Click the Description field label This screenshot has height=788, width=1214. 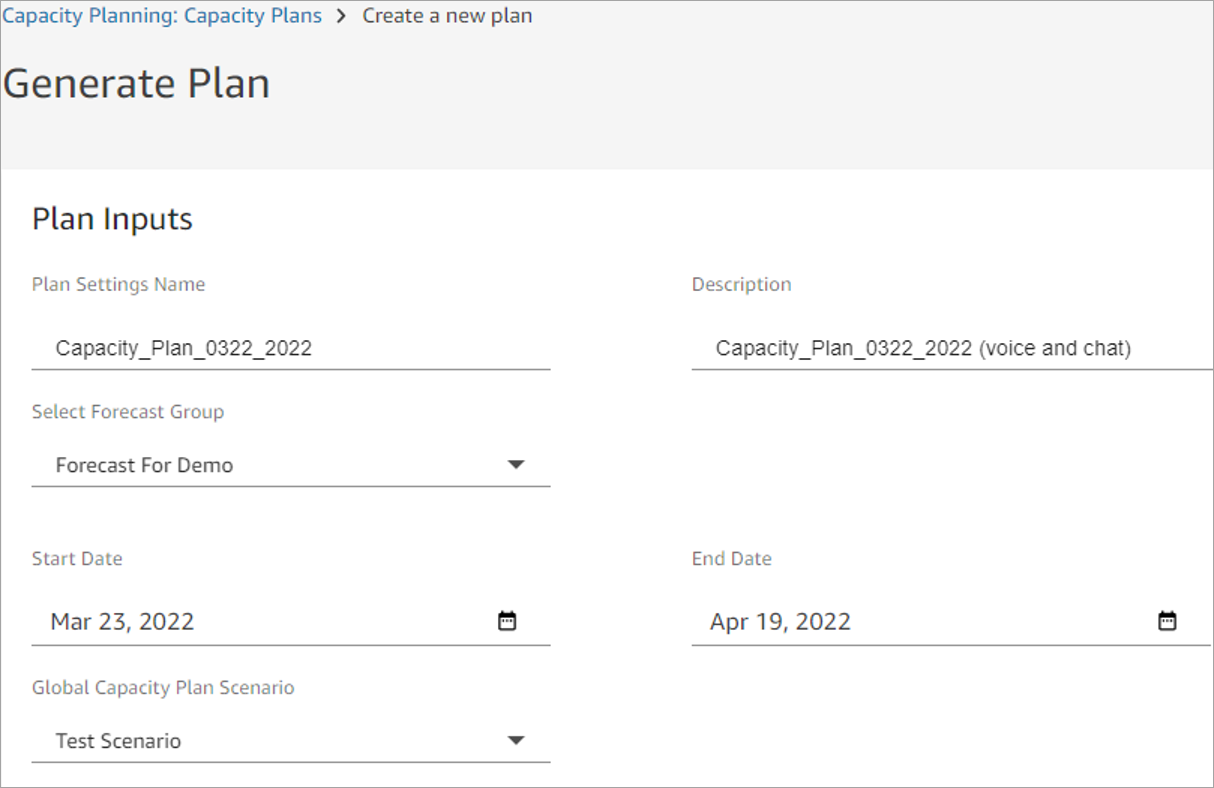tap(741, 284)
